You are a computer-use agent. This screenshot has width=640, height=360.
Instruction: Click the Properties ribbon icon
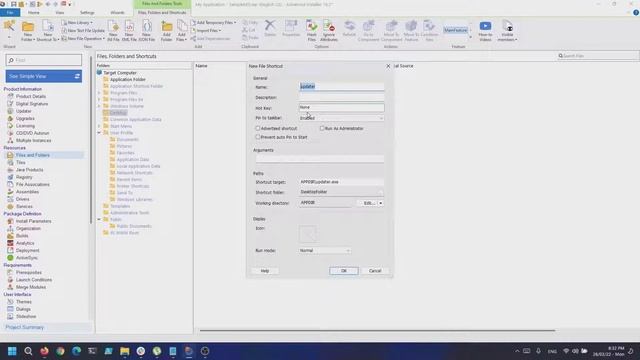click(x=291, y=28)
